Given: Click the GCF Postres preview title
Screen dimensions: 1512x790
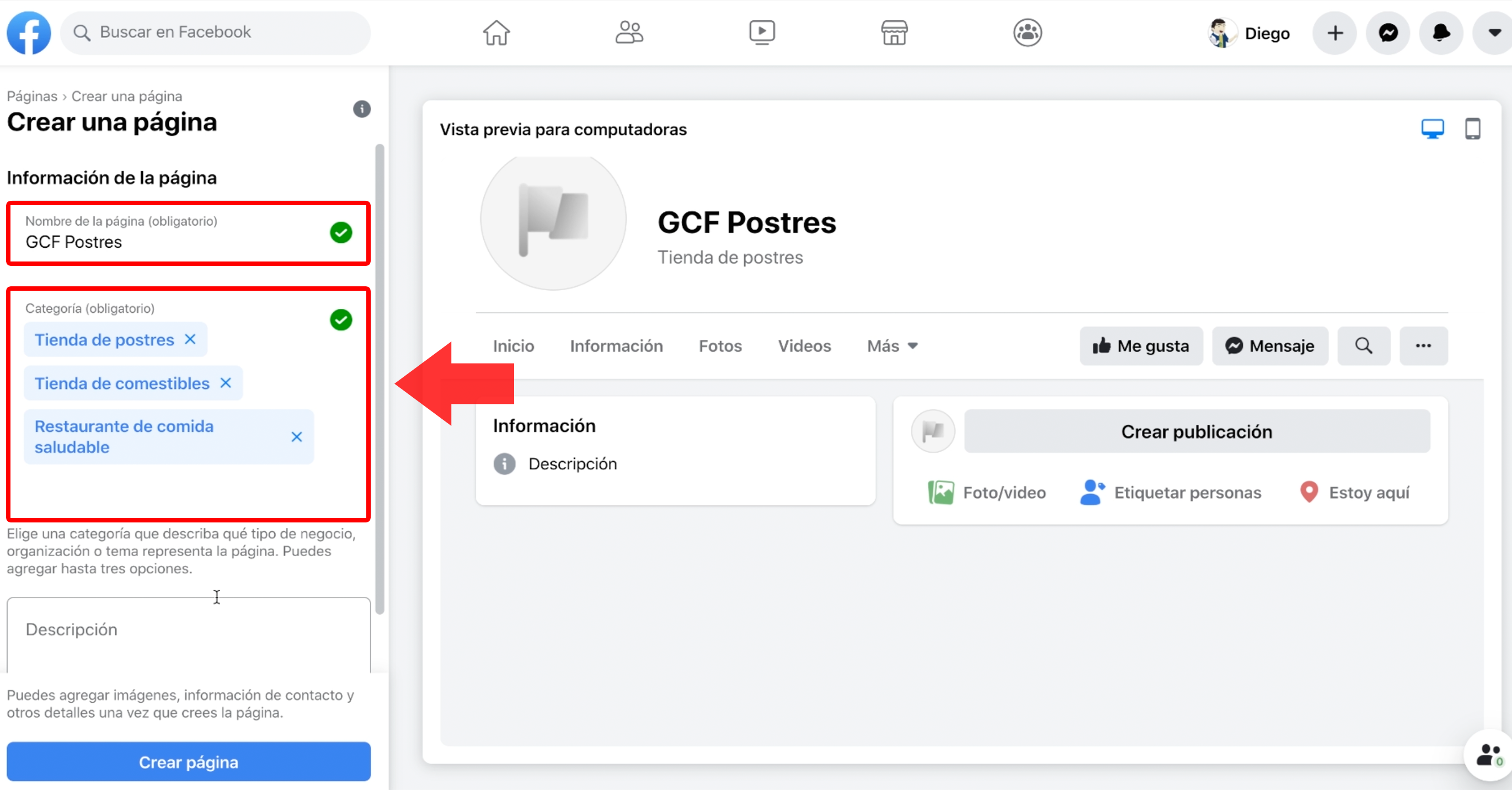Looking at the screenshot, I should click(746, 222).
